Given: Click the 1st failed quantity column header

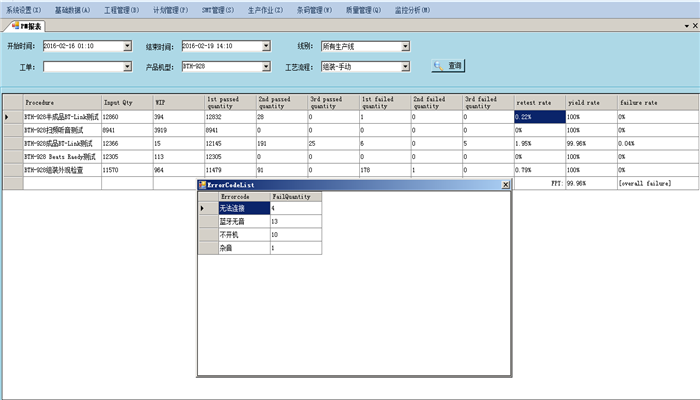Looking at the screenshot, I should 385,102.
